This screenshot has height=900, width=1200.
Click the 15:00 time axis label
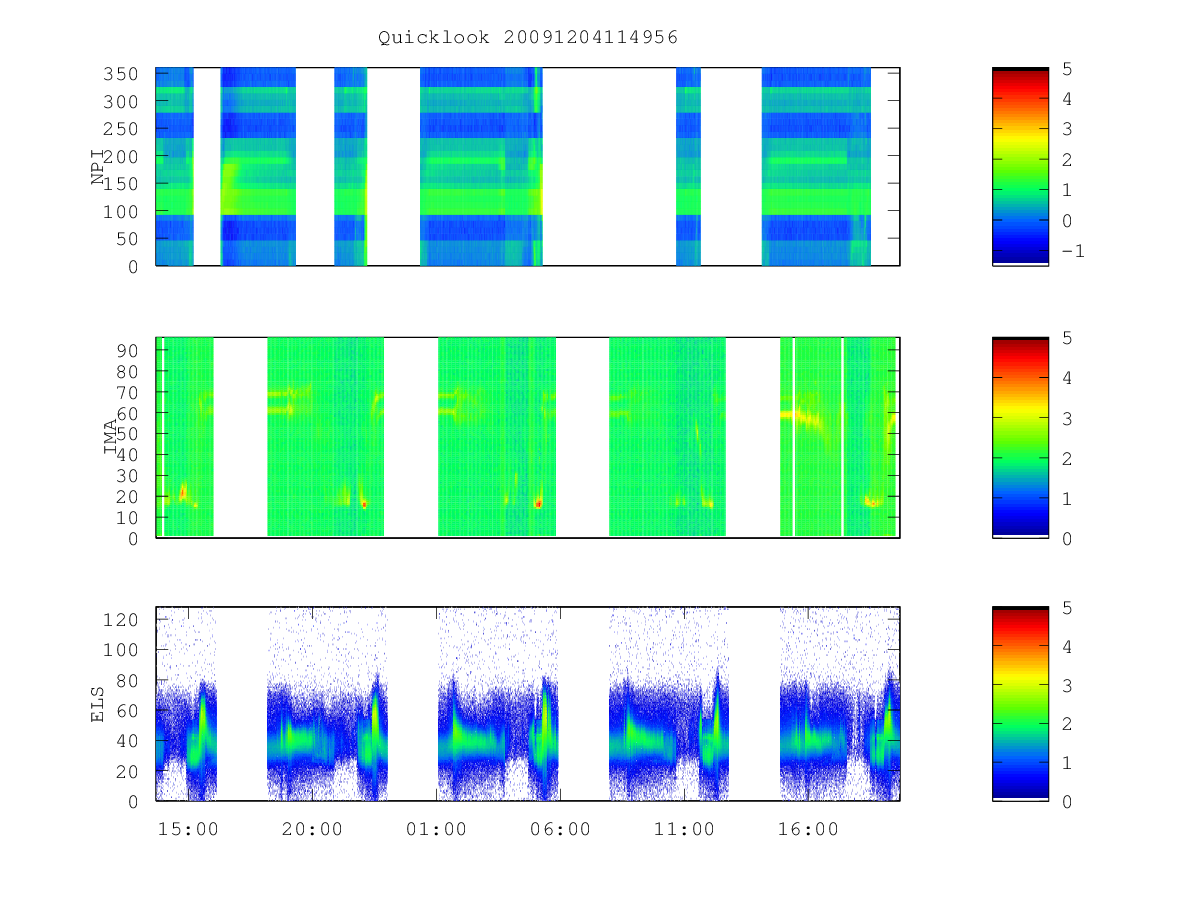point(188,829)
